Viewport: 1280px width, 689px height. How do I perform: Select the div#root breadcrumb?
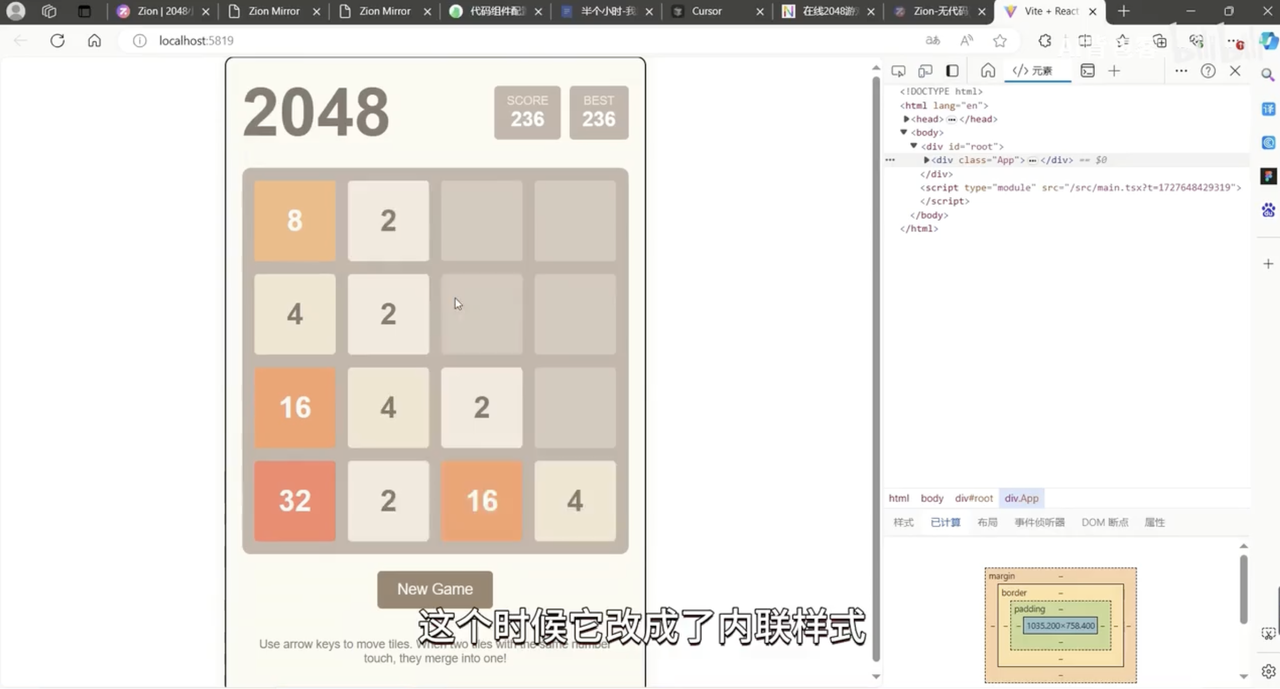point(974,498)
